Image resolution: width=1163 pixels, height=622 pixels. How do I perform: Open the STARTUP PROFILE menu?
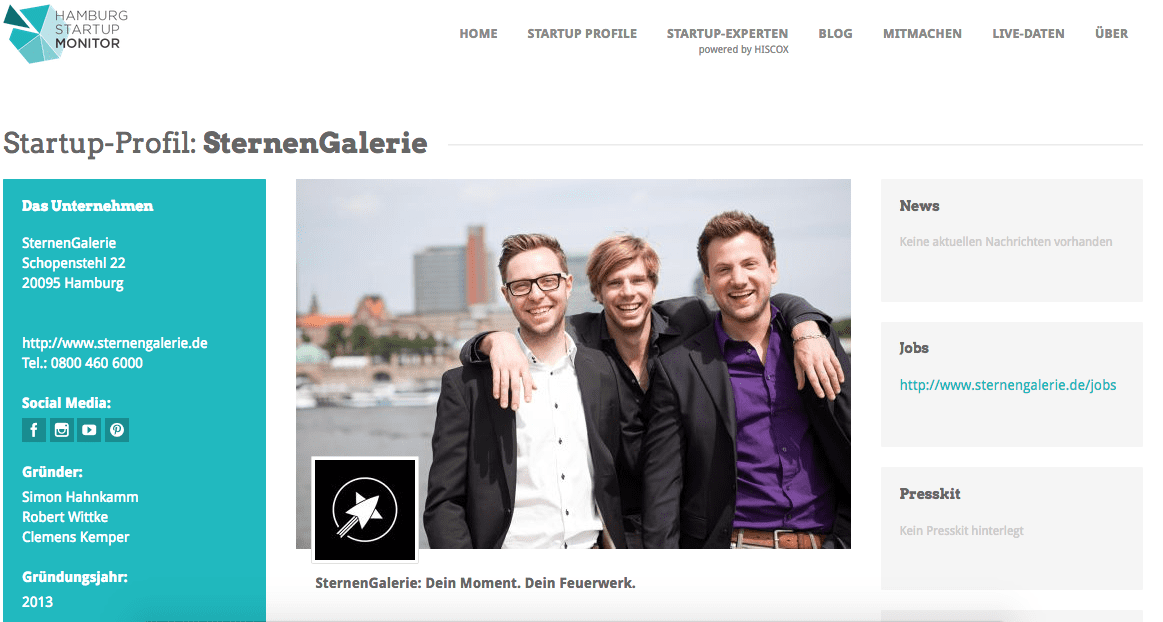pyautogui.click(x=582, y=33)
